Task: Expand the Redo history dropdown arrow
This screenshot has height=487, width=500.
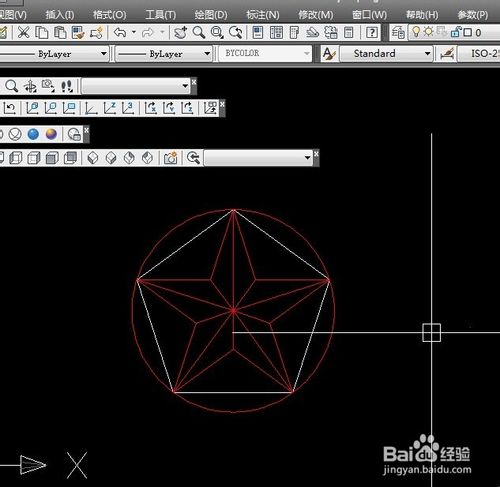Action: coord(163,32)
